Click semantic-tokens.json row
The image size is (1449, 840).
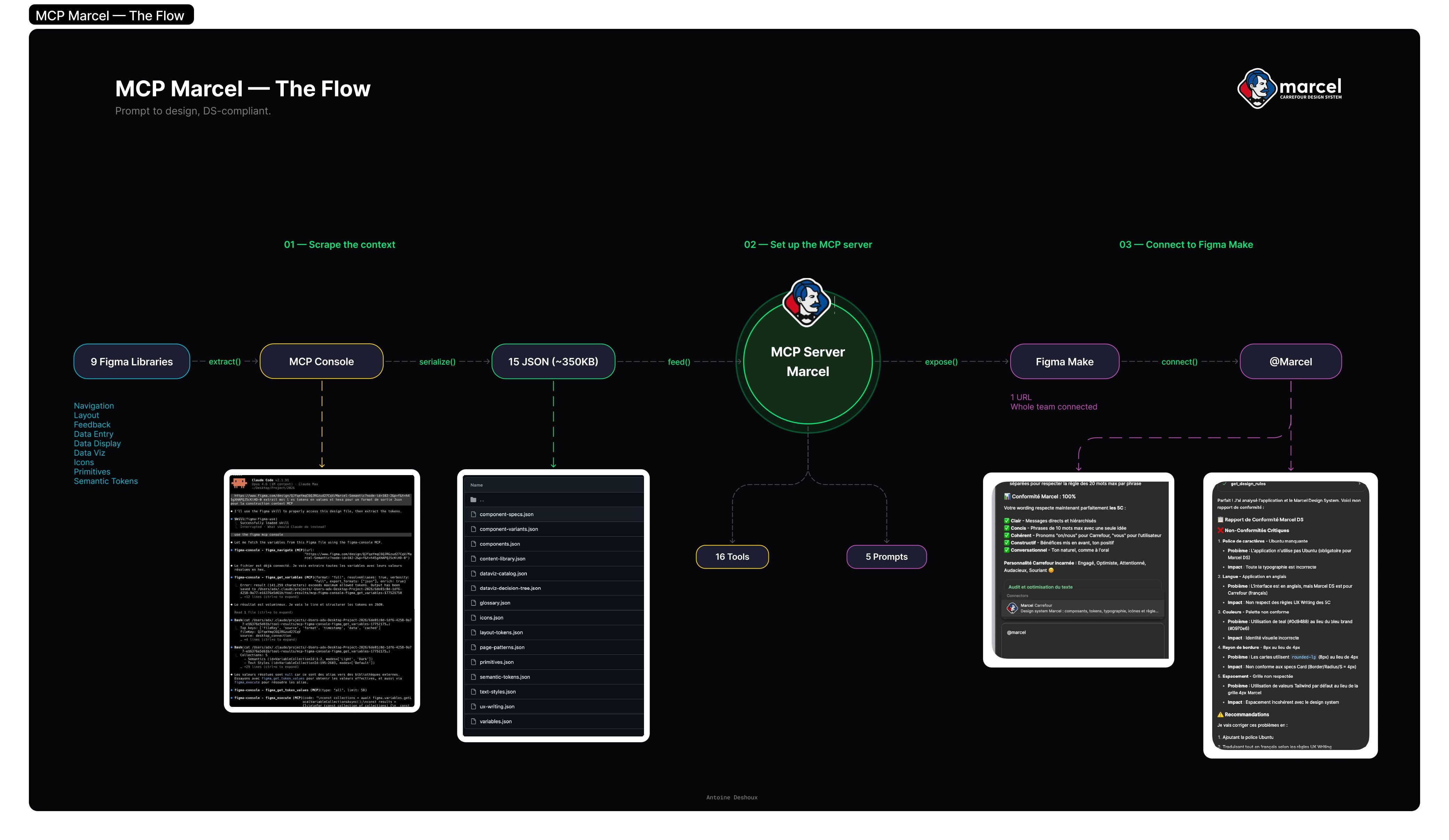click(x=553, y=677)
